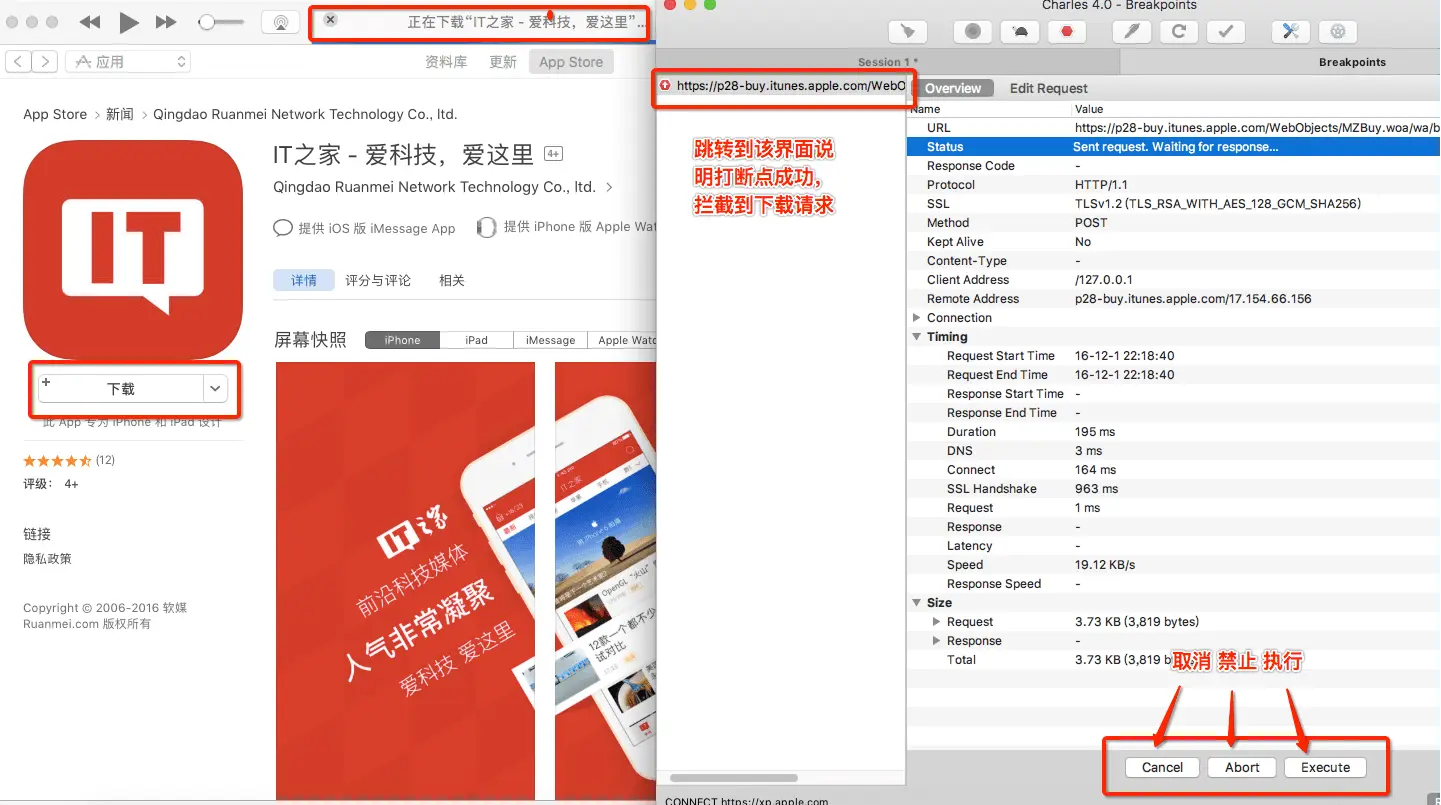Select the Status row in Overview table
The image size is (1441, 805).
click(x=1173, y=147)
